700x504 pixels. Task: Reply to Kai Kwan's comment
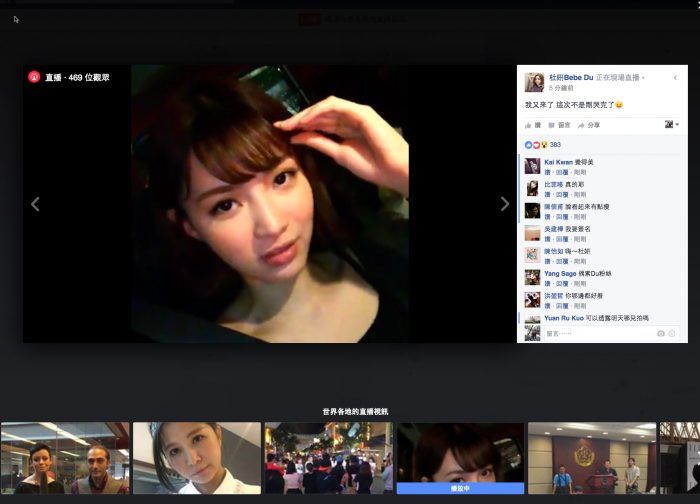pyautogui.click(x=562, y=172)
